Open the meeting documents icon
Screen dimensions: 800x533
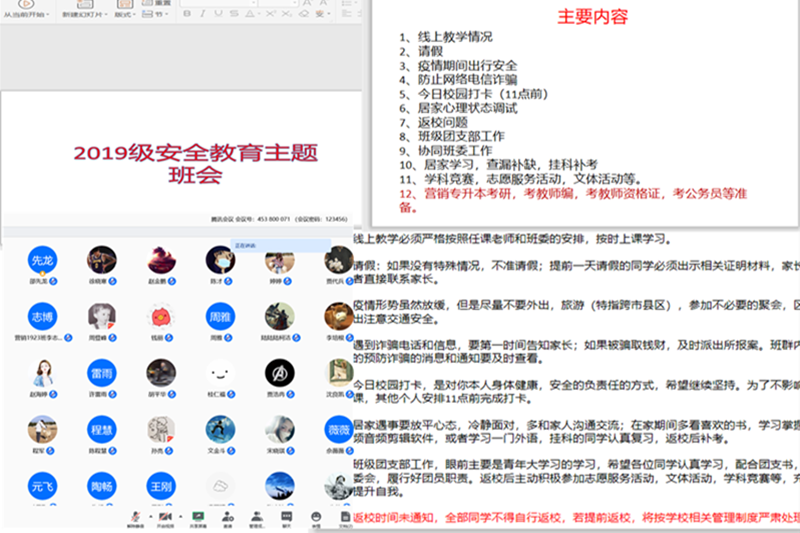(346, 517)
